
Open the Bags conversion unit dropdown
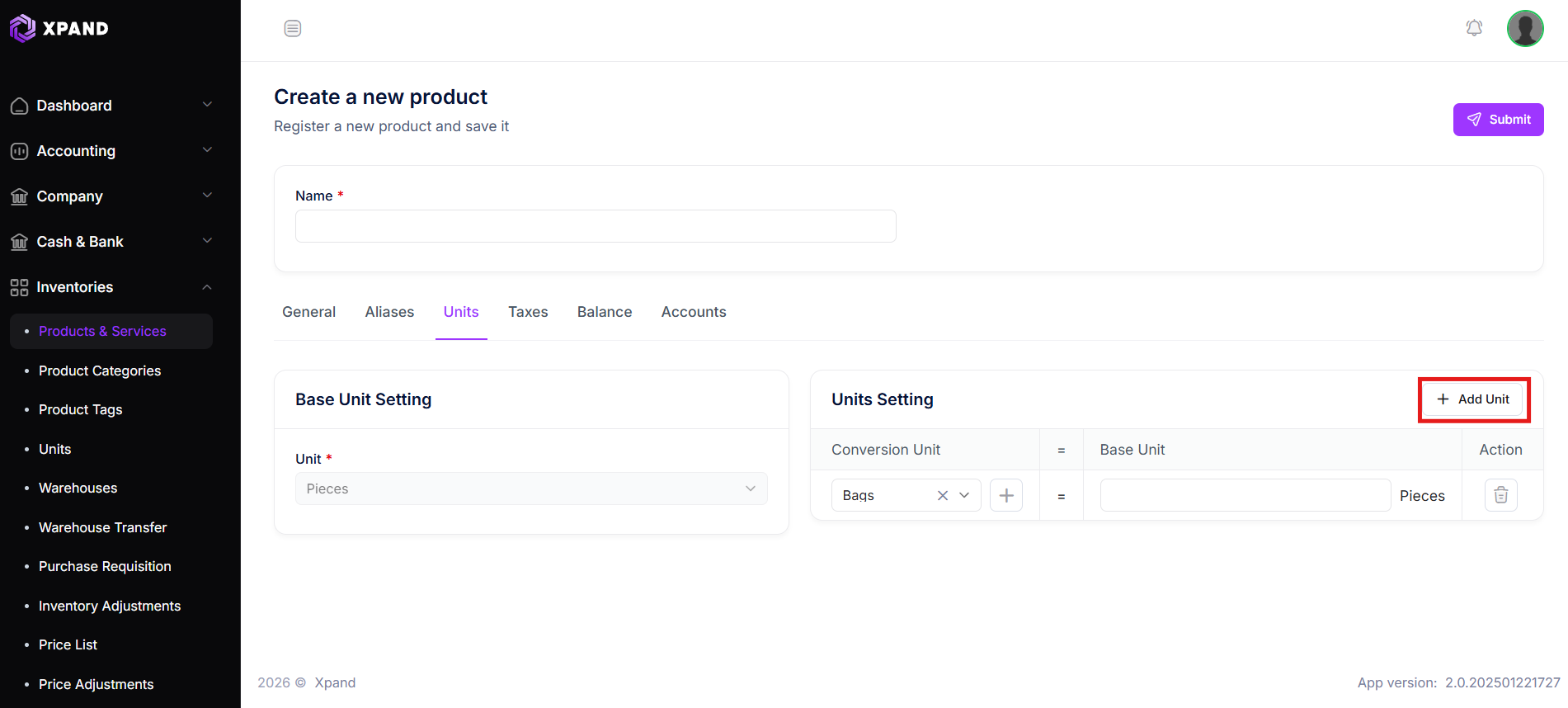[x=906, y=495]
